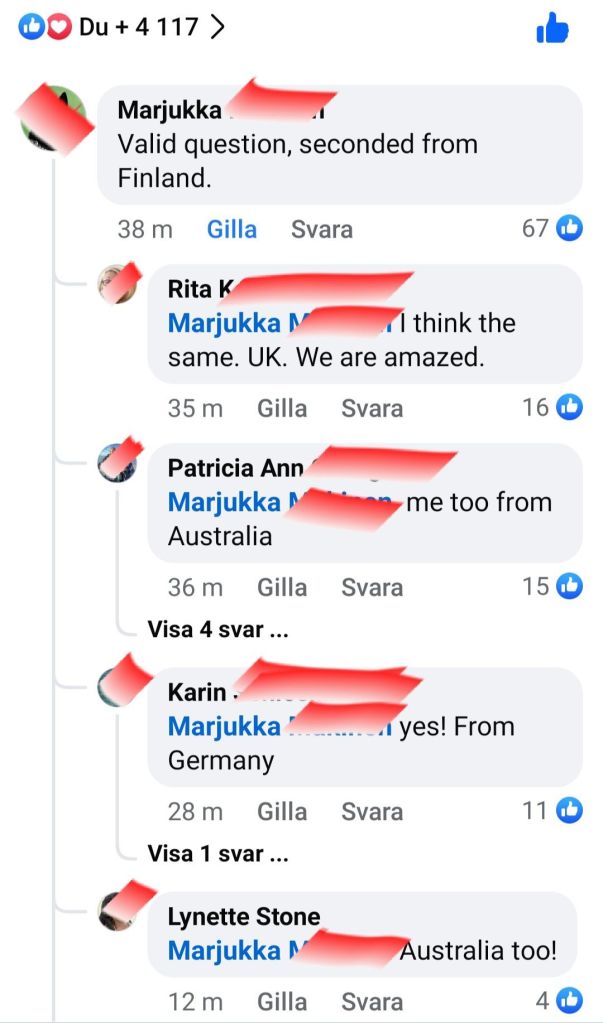Click the heart reaction icon at top
603x1023 pixels.
tap(59, 27)
